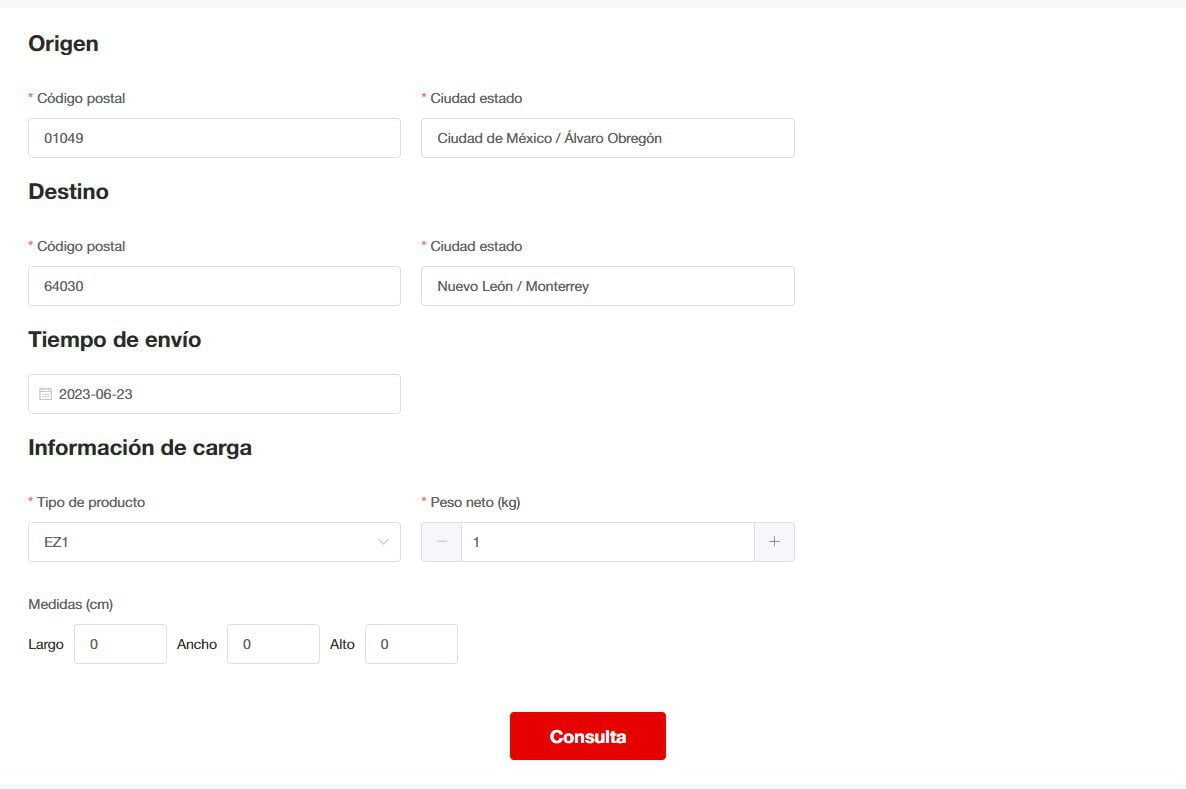The width and height of the screenshot is (1186, 789).
Task: Click the Origen section heading
Action: pyautogui.click(x=63, y=44)
